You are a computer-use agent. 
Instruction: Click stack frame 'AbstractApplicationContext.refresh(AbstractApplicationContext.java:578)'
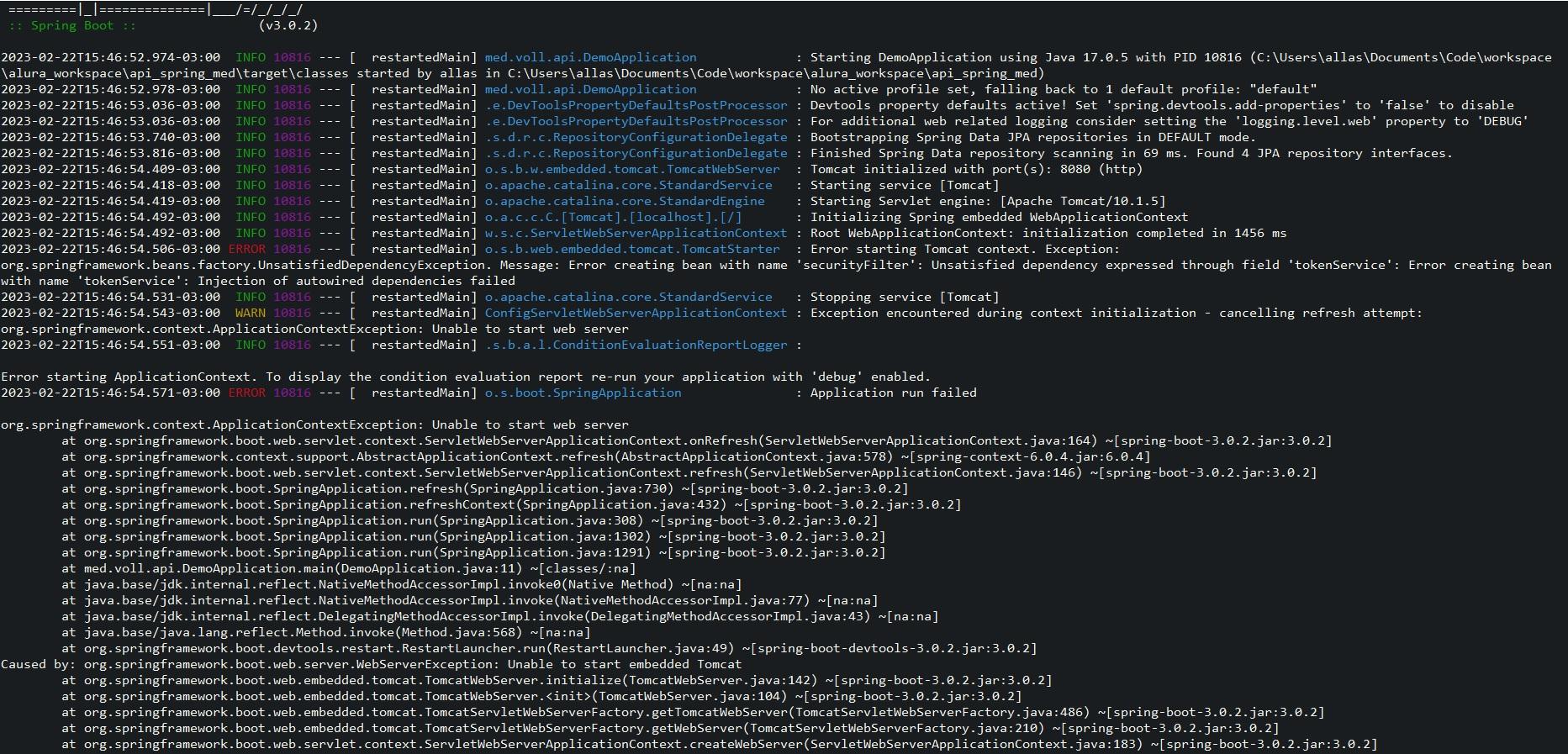(606, 456)
